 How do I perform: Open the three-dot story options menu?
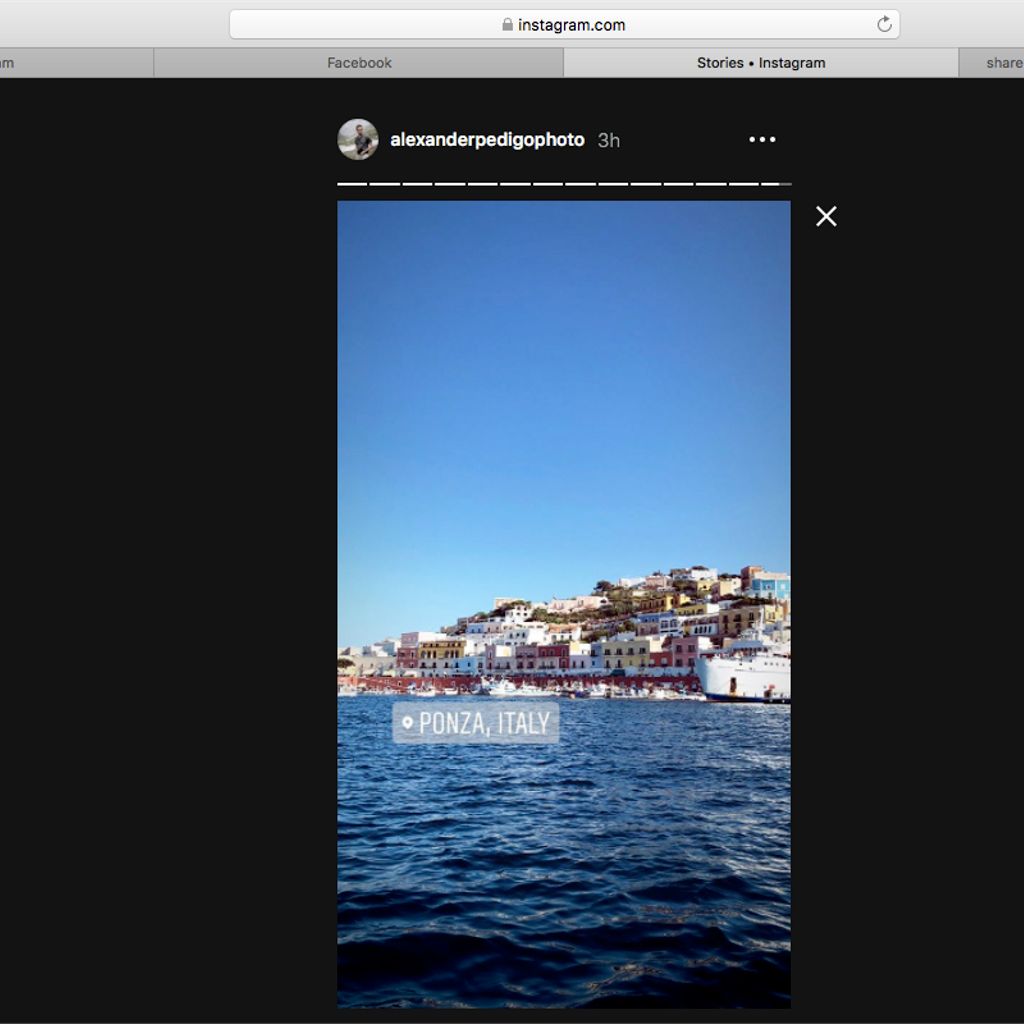pos(762,140)
